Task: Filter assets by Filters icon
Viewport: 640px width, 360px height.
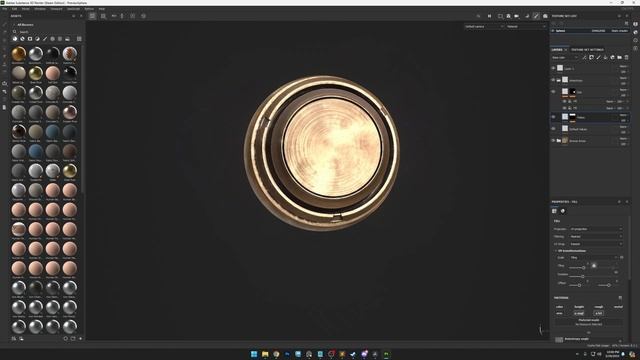Action: [x=37, y=39]
